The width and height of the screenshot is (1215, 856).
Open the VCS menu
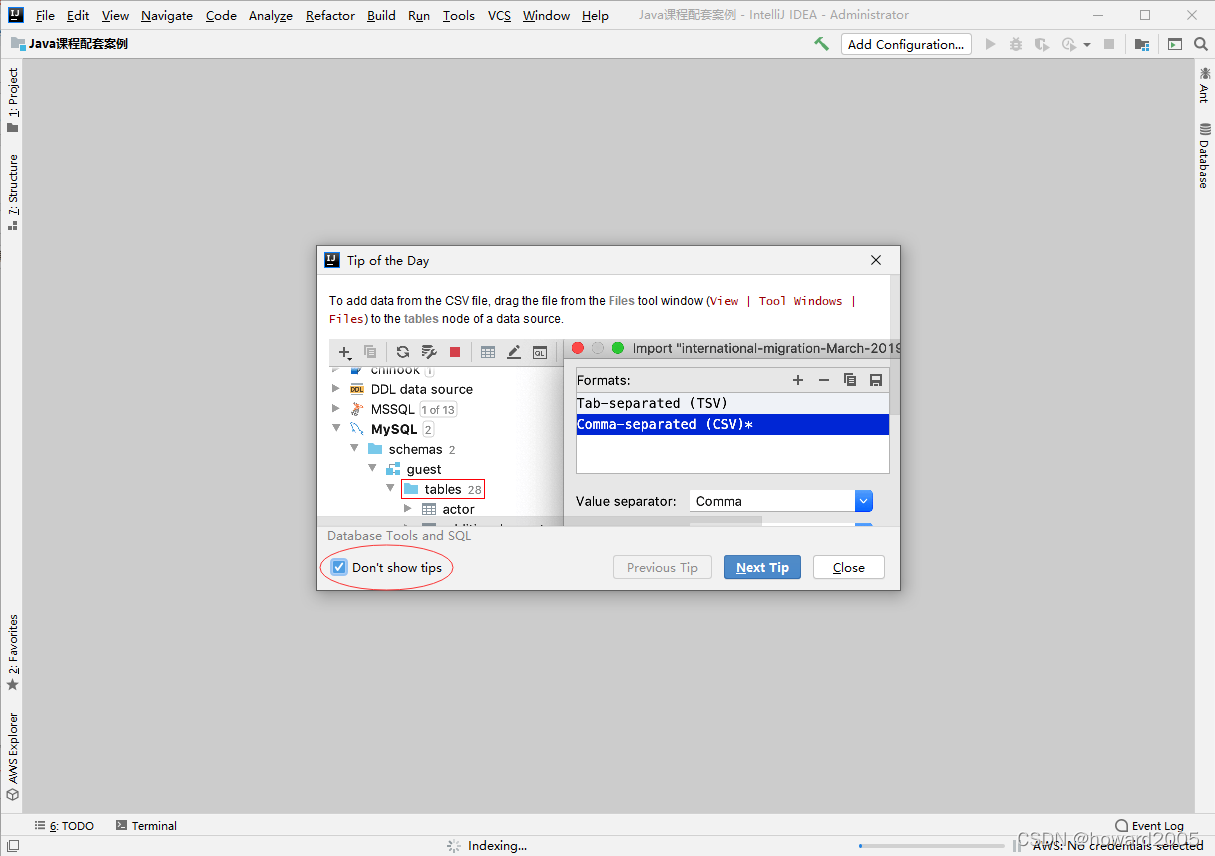pyautogui.click(x=499, y=15)
